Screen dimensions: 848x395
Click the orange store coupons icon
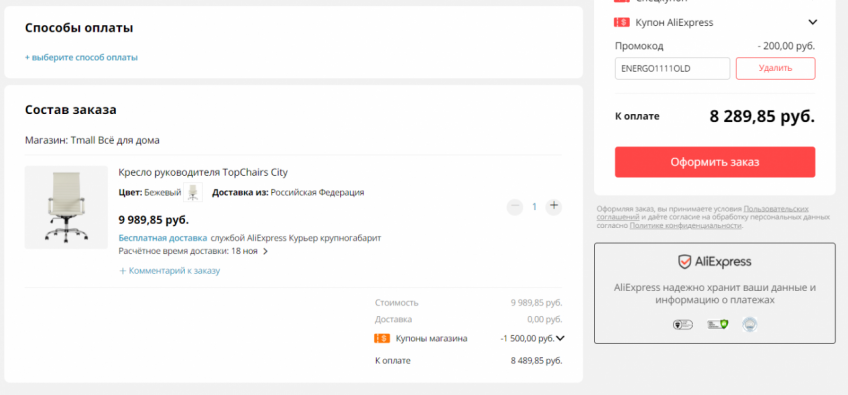coord(382,338)
